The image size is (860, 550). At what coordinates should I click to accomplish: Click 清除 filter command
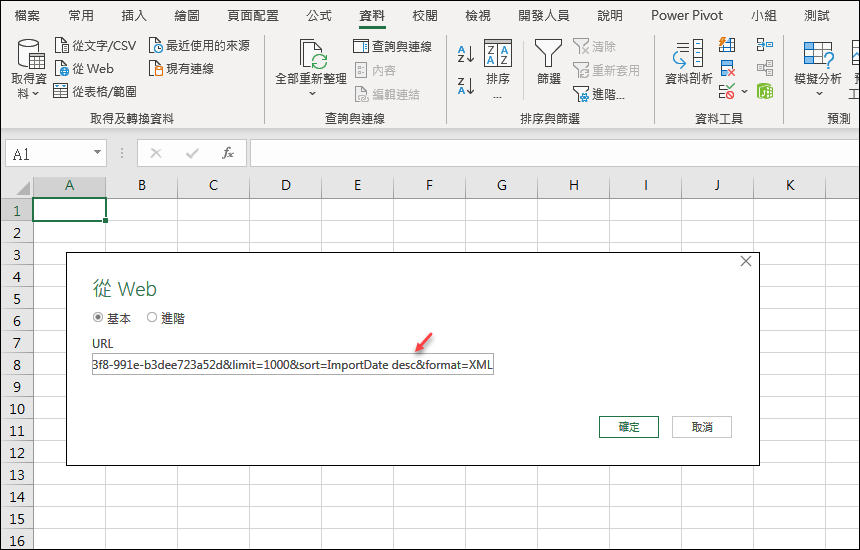tap(595, 47)
